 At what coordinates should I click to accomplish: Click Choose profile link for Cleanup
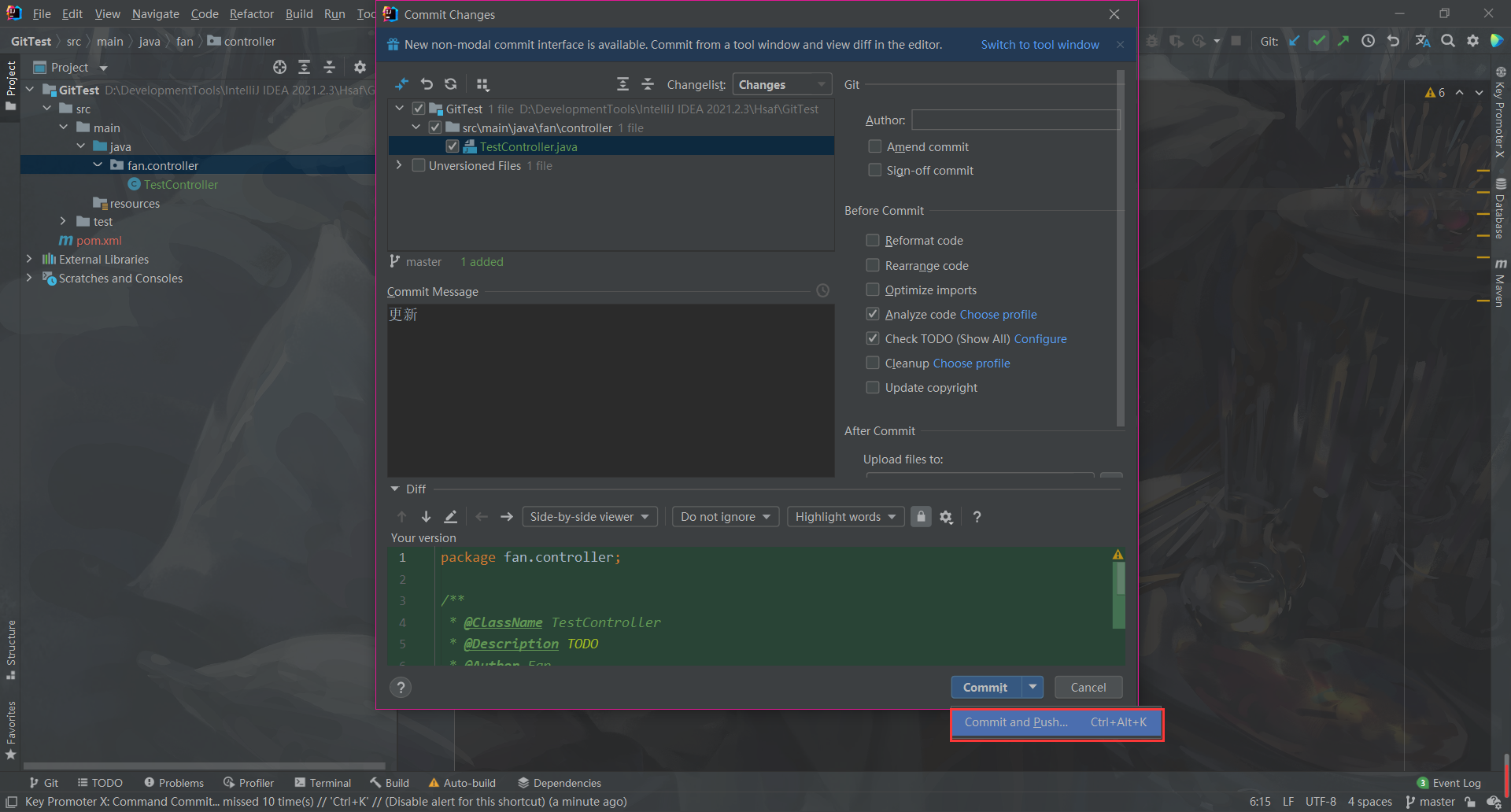971,363
